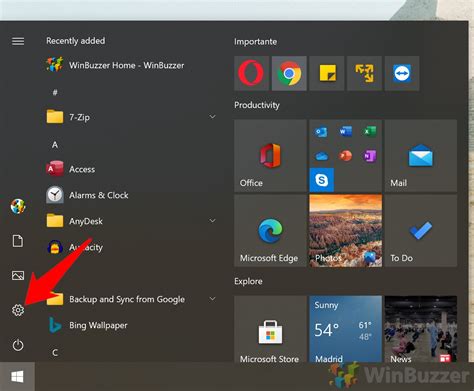474x391 pixels.
Task: Open Pictures from the Start sidebar
Action: click(x=18, y=275)
